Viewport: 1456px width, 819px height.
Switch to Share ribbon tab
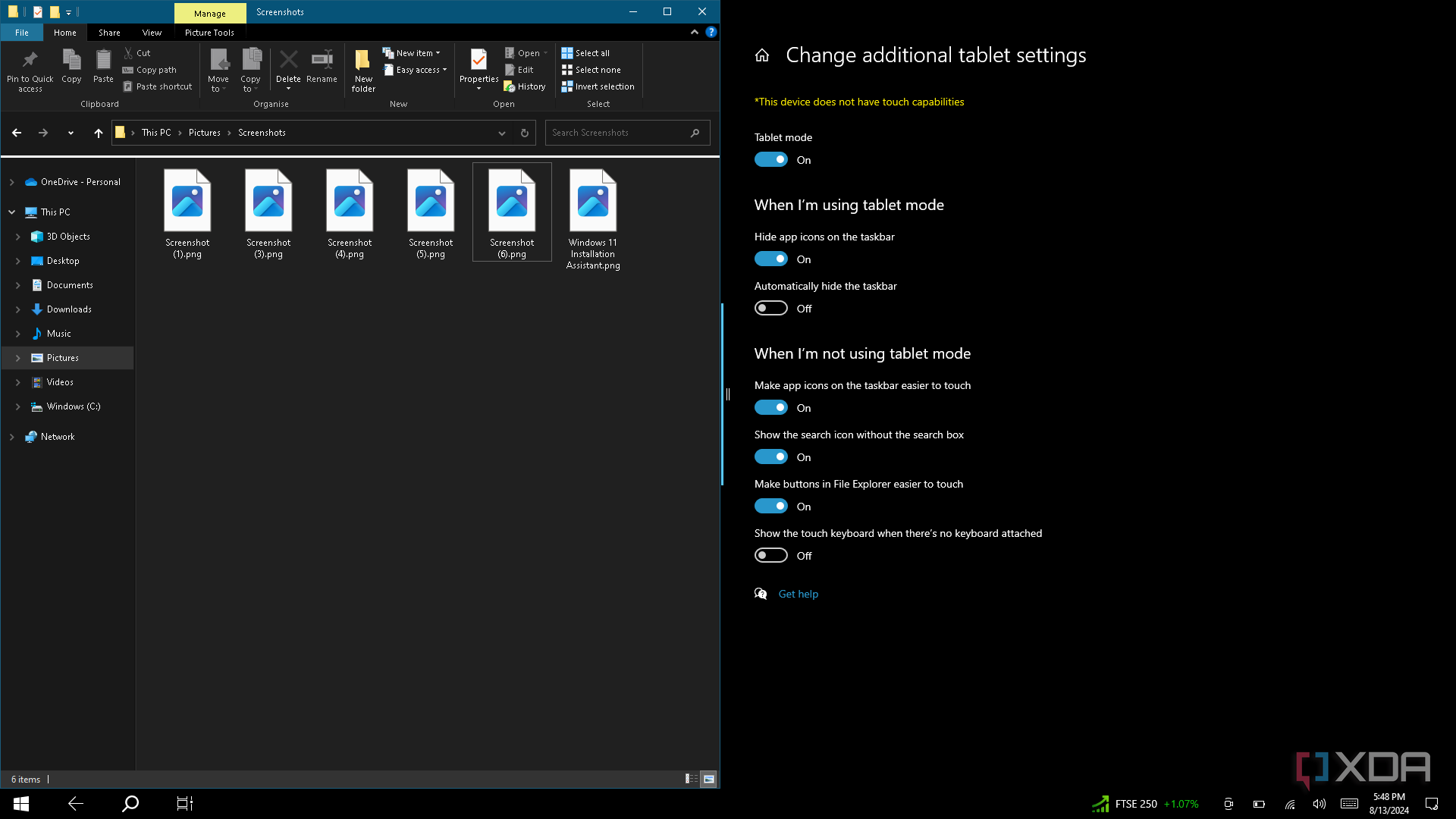pyautogui.click(x=109, y=33)
